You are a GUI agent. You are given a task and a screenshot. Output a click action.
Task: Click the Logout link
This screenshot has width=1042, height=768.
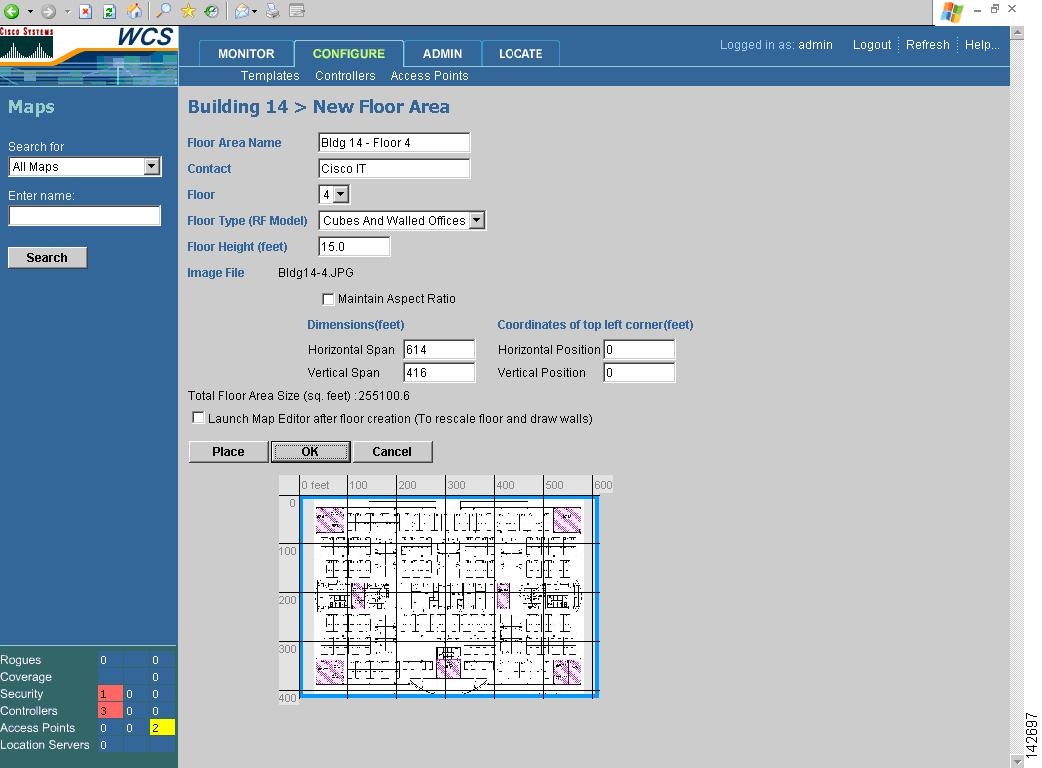click(x=872, y=45)
